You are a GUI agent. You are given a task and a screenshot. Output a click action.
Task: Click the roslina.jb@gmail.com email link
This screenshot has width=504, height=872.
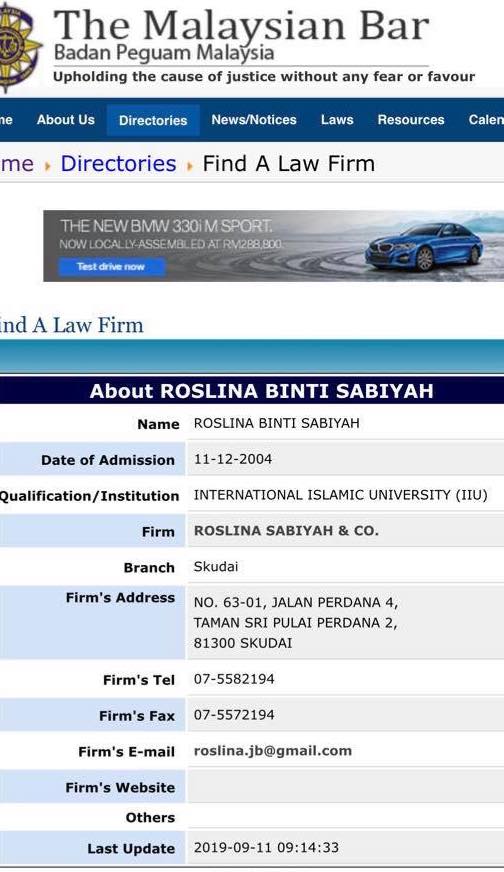pos(273,751)
